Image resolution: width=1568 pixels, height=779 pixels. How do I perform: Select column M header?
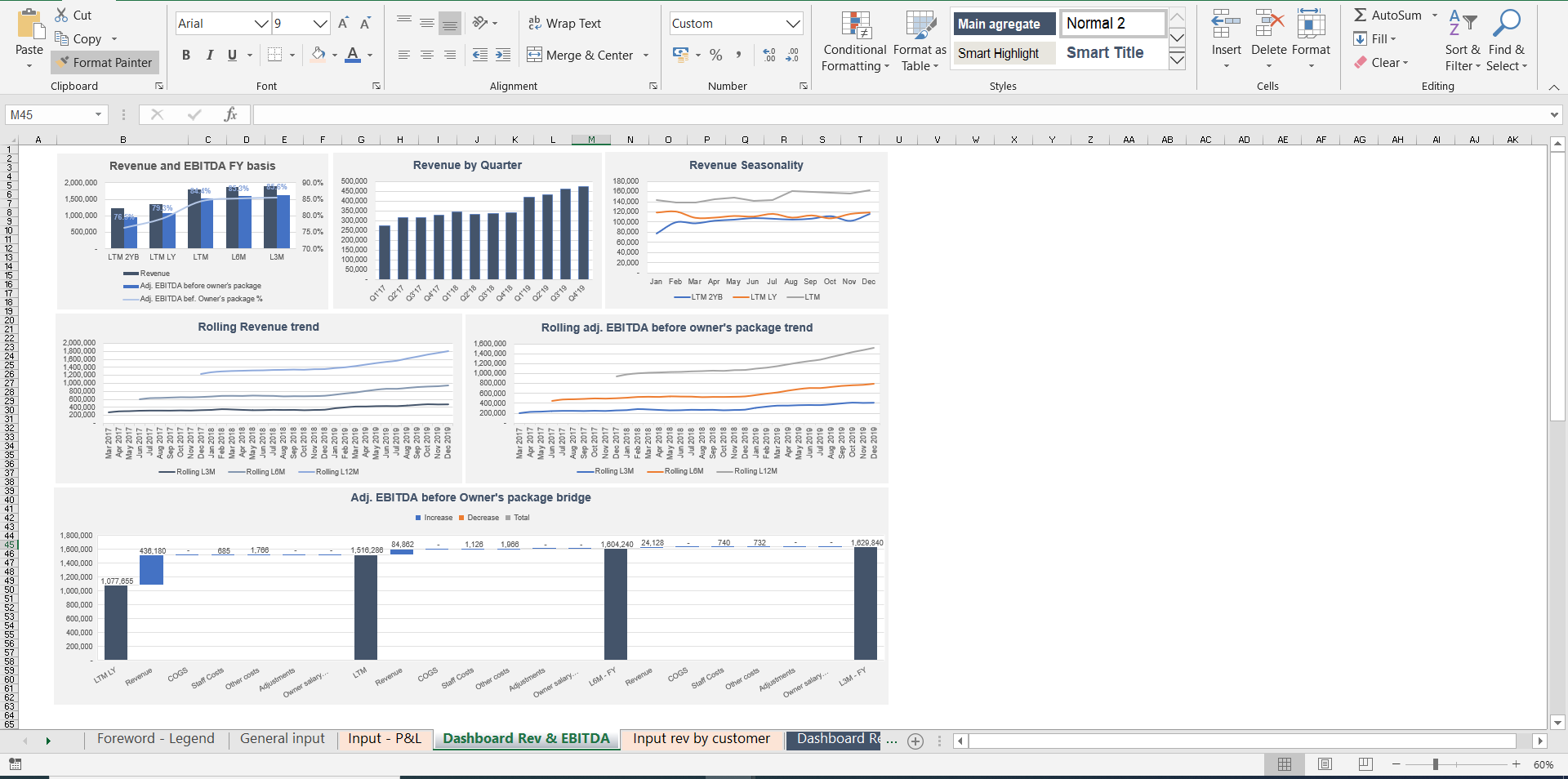tap(591, 140)
